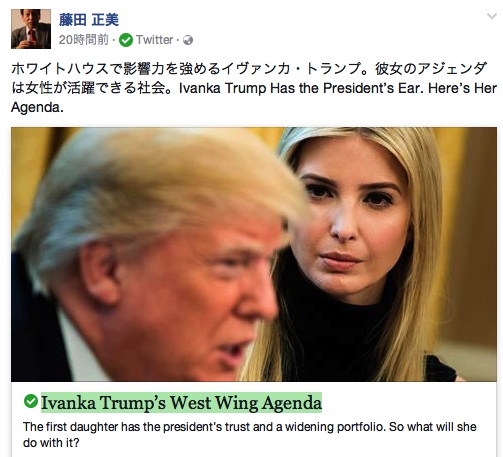Viewport: 503px width, 457px height.
Task: Click the green checkmark beside article title
Action: coord(31,401)
